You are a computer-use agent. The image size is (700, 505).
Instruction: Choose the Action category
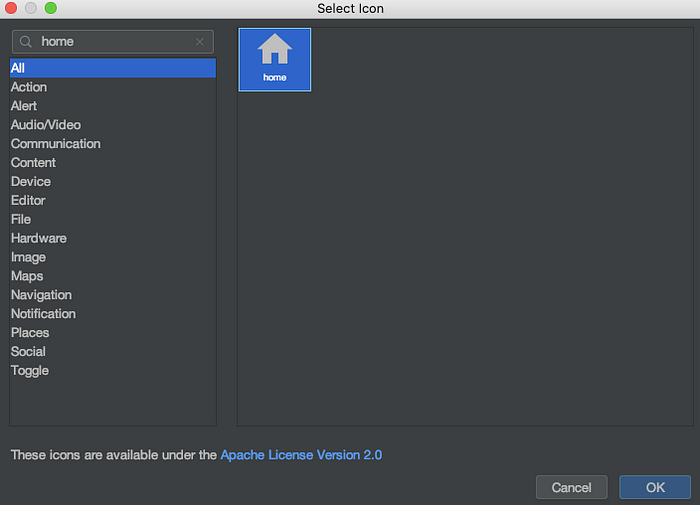113,87
